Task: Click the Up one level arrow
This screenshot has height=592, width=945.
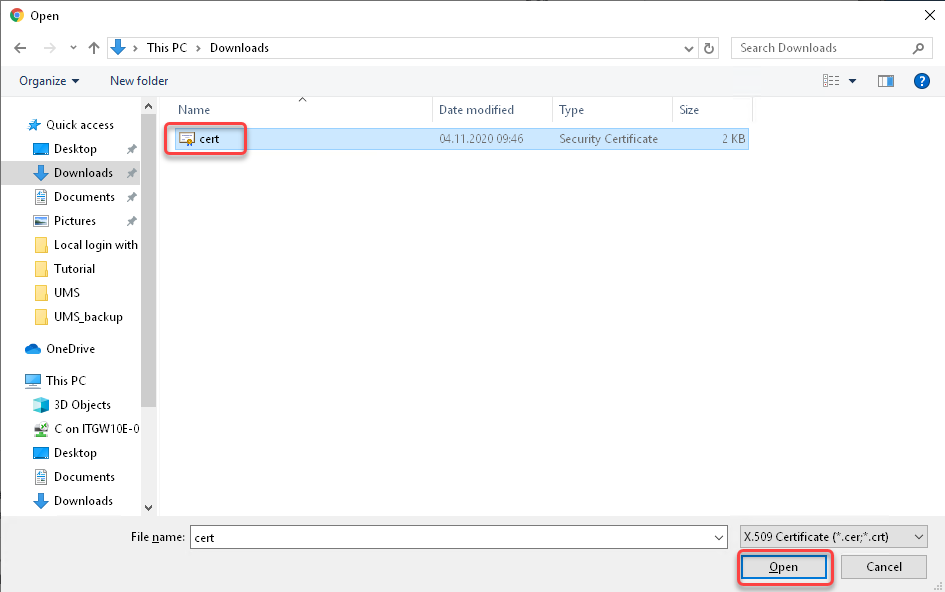Action: click(x=94, y=48)
